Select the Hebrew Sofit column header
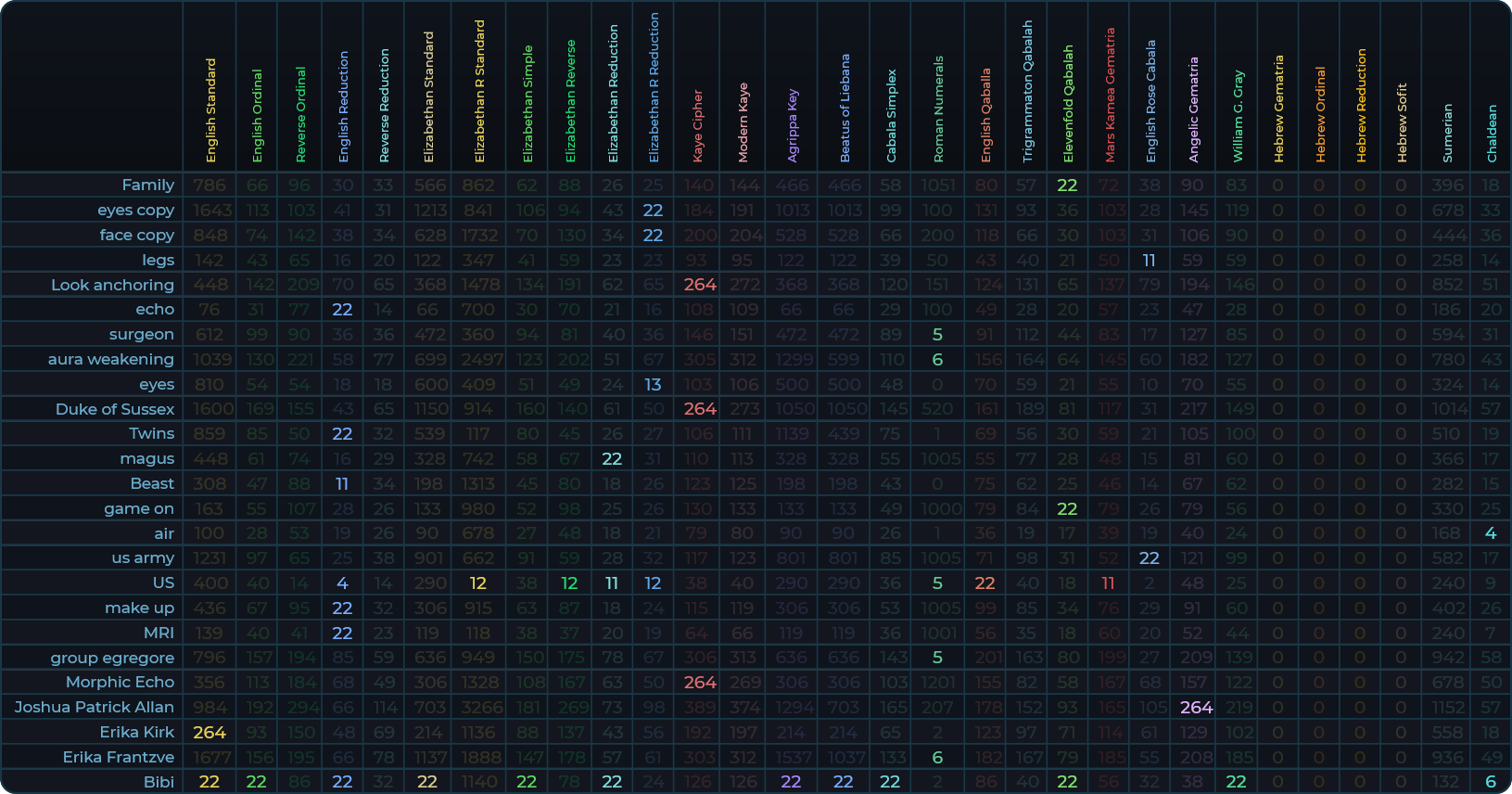 [1402, 122]
